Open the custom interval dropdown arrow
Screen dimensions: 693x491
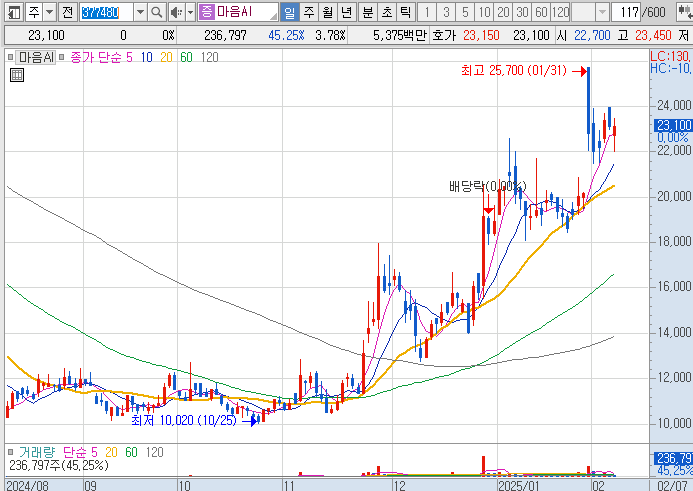pyautogui.click(x=602, y=12)
